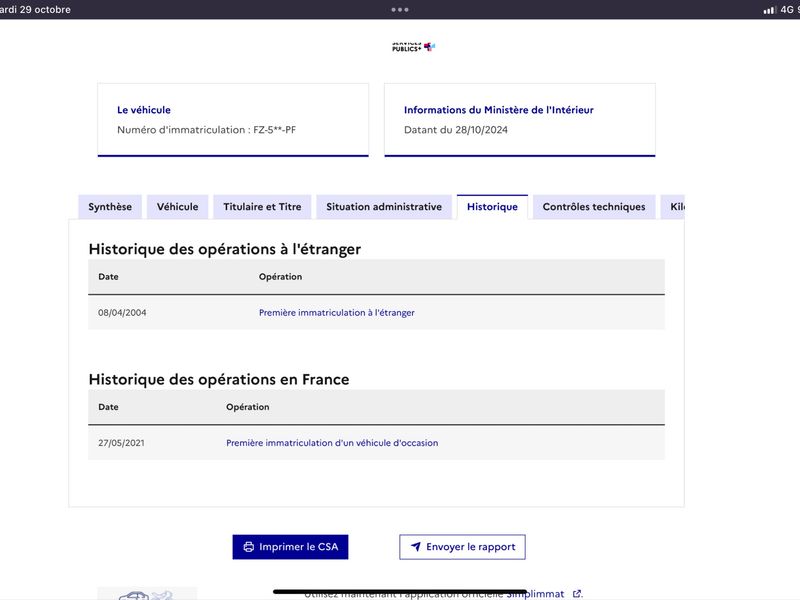Viewport: 800px width, 600px height.
Task: Click the Services Publics+ logo
Action: point(413,47)
